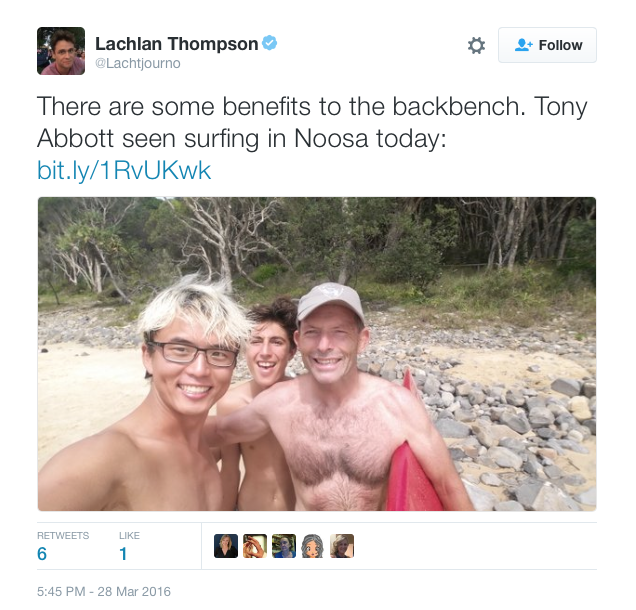Follow Lachlan Thompson
This screenshot has width=636, height=610.
547,45
